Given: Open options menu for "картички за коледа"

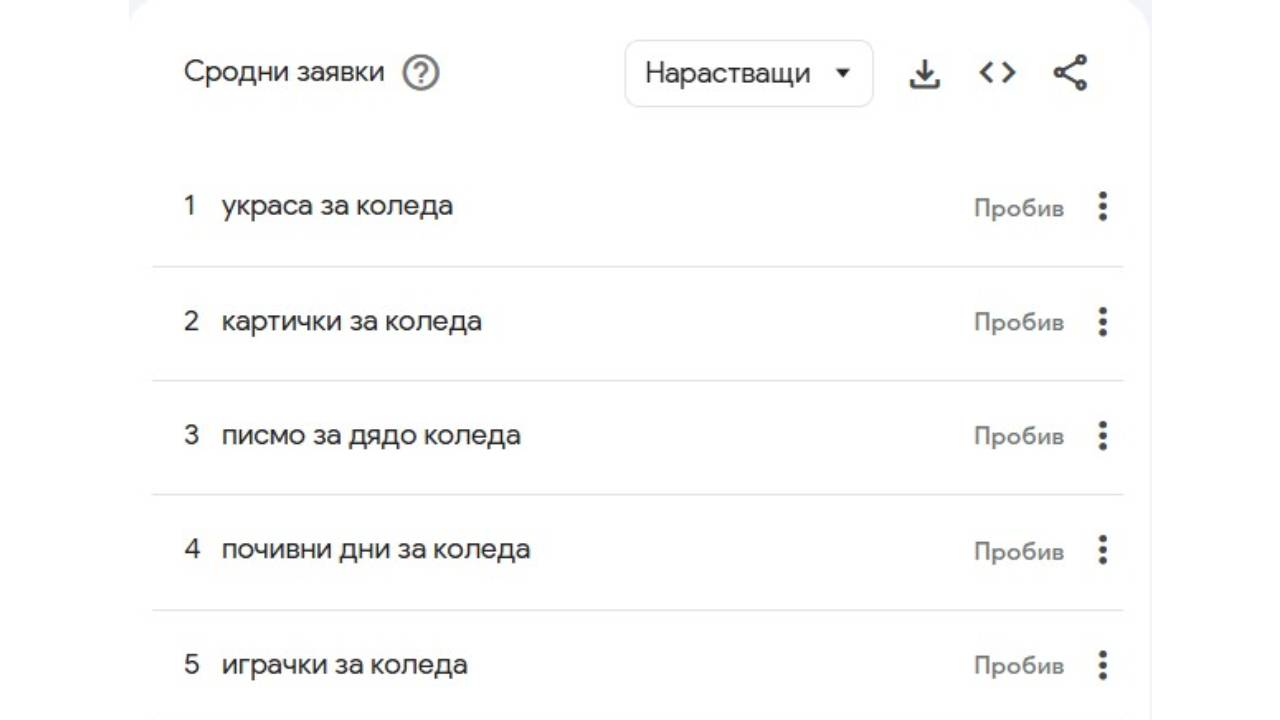Looking at the screenshot, I should click(1102, 322).
